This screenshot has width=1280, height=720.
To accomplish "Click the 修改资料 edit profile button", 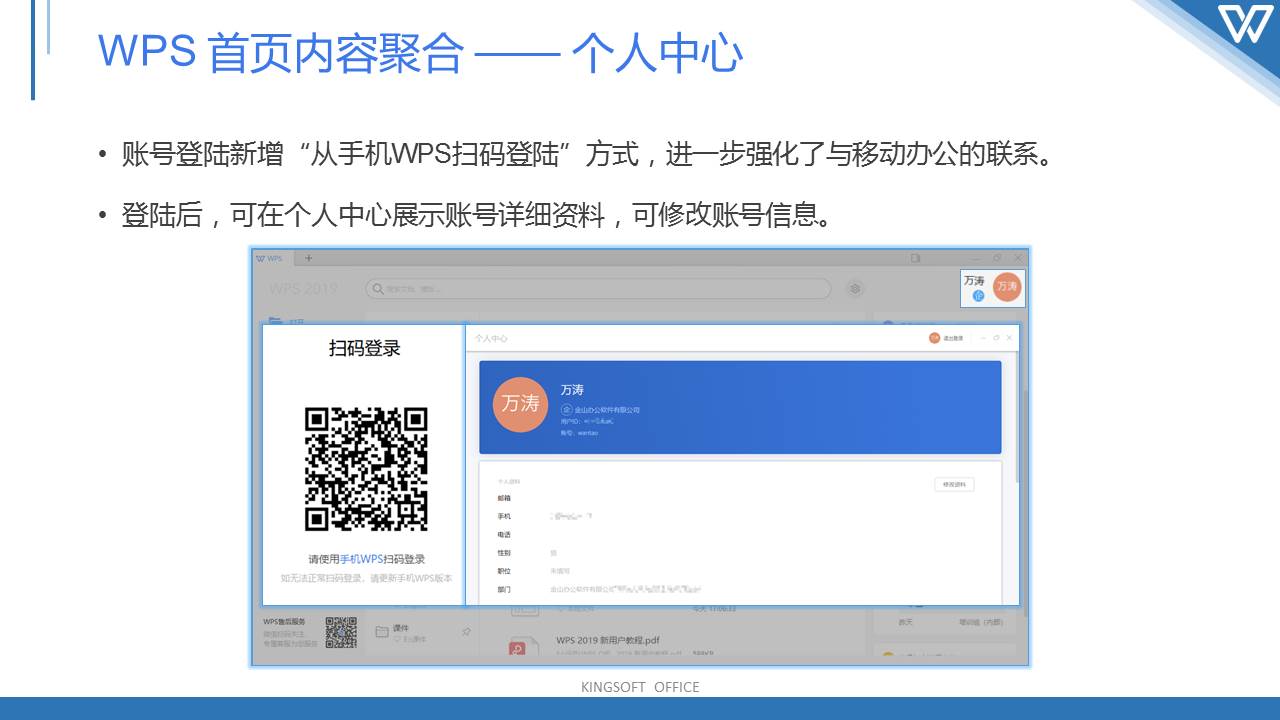I will (953, 484).
